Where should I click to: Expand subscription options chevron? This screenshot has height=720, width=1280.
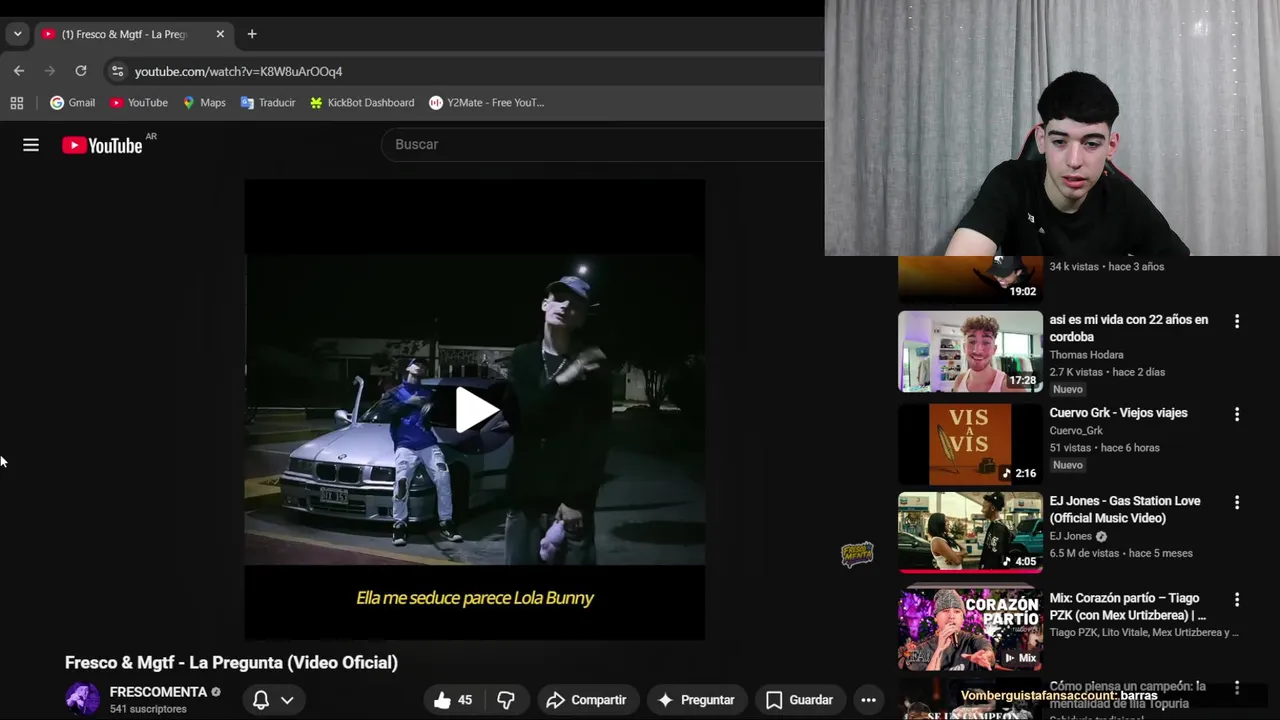pos(287,700)
